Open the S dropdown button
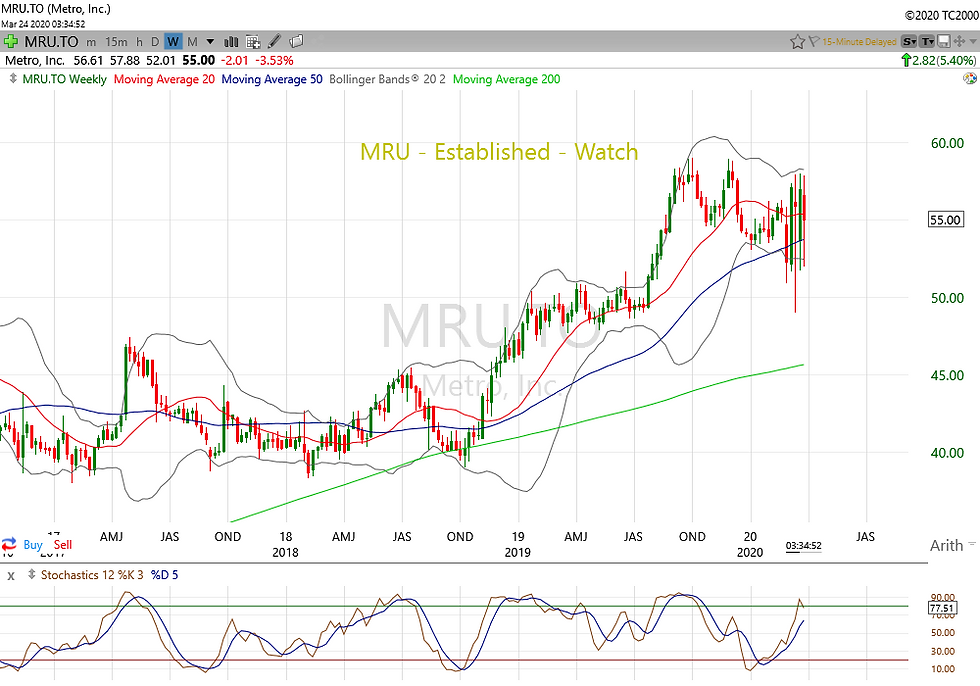Viewport: 980px width, 686px height. (x=909, y=42)
